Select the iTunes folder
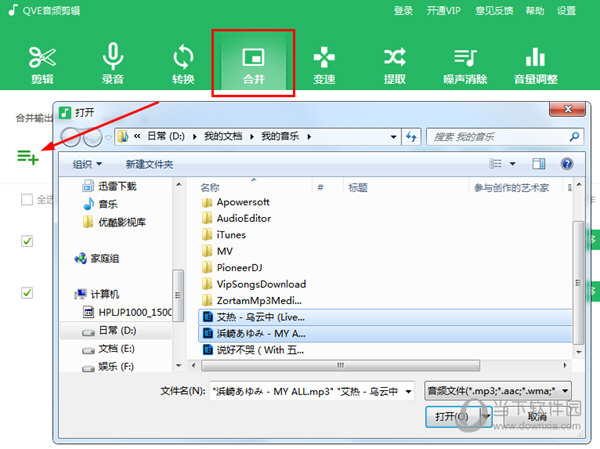The image size is (600, 449). click(x=223, y=235)
